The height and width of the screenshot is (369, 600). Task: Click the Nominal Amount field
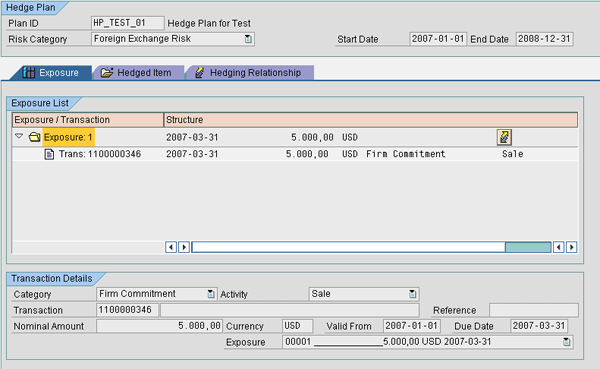159,326
